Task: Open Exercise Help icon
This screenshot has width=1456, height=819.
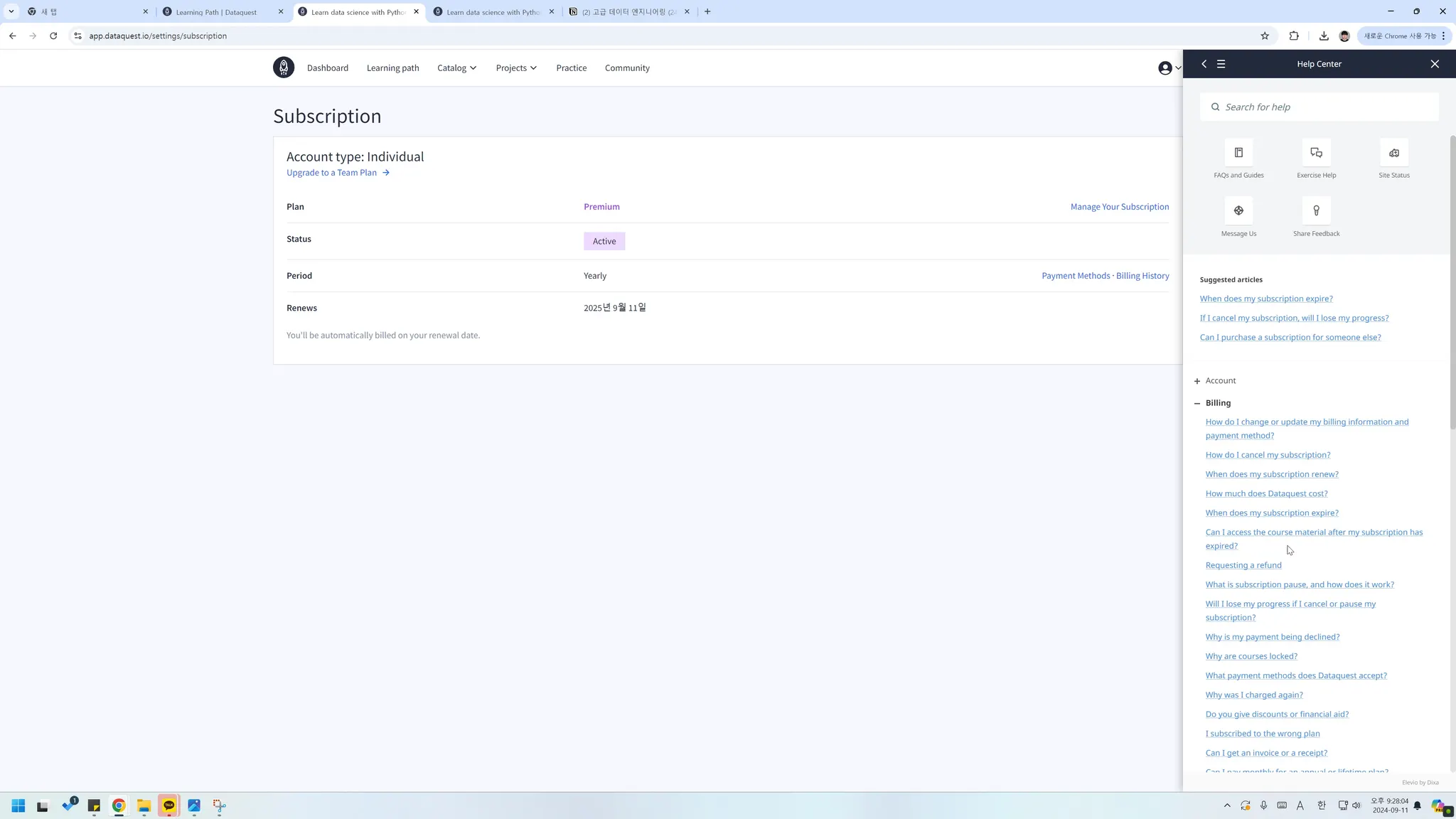Action: (1316, 153)
